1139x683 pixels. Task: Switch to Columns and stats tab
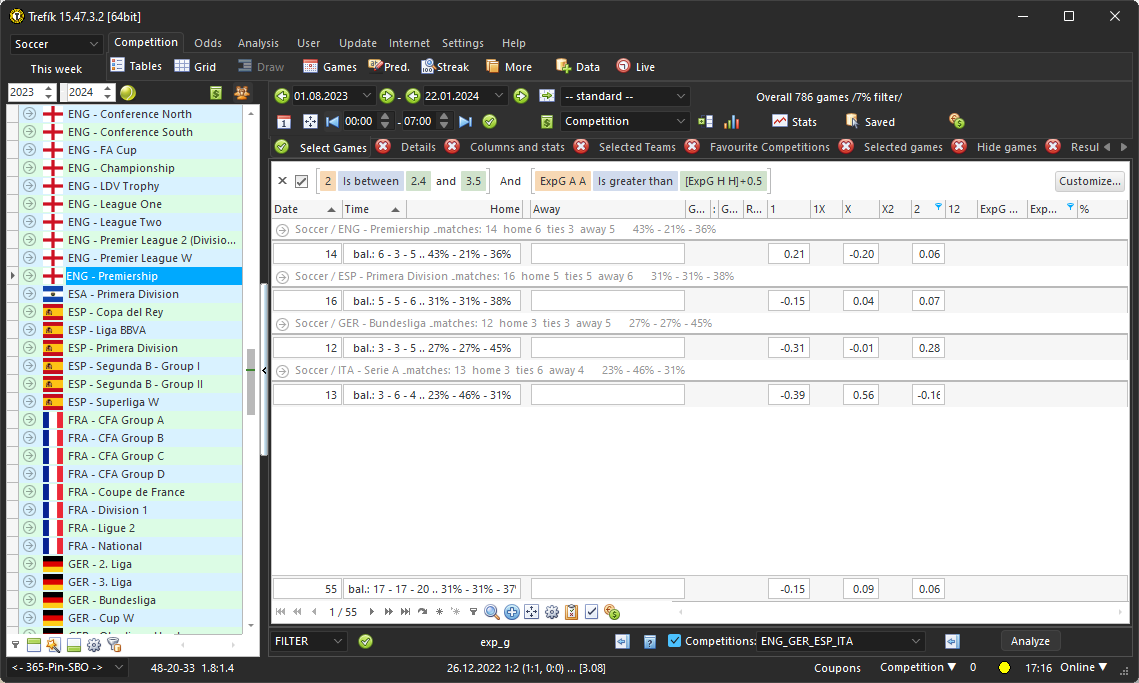point(517,147)
